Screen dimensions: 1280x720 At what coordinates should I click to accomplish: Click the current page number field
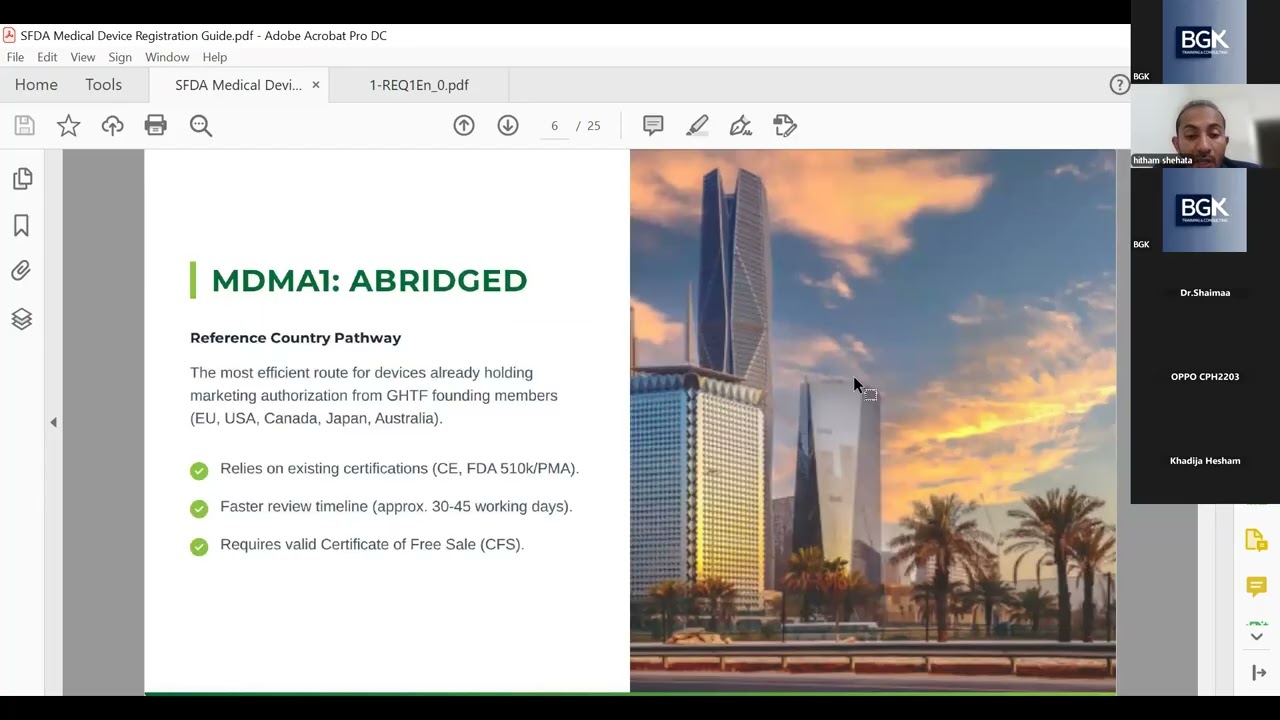[554, 126]
